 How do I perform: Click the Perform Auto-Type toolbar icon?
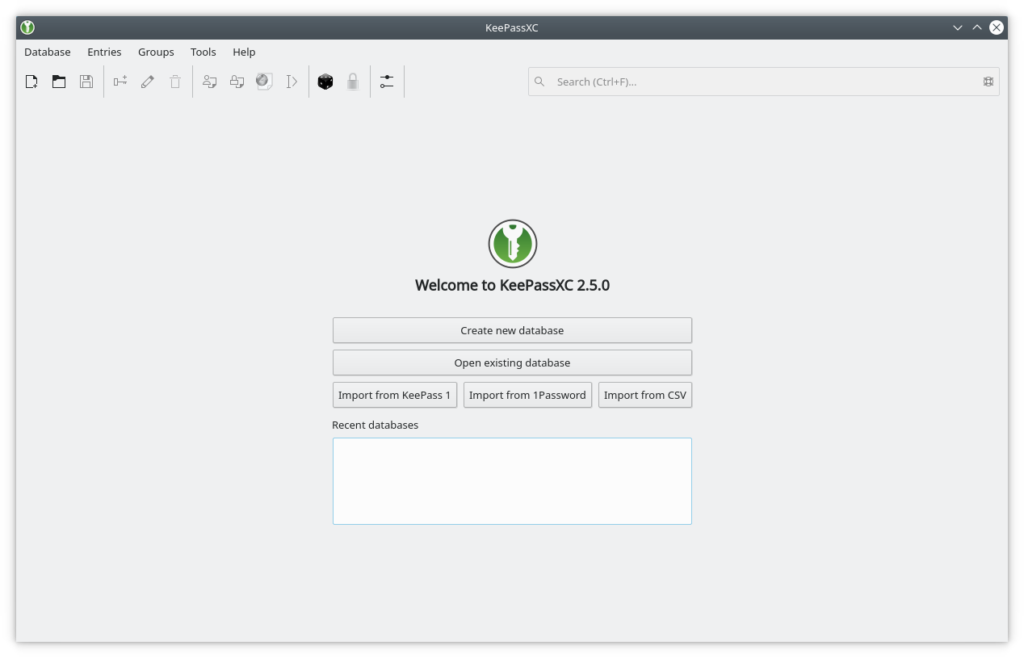pos(291,82)
